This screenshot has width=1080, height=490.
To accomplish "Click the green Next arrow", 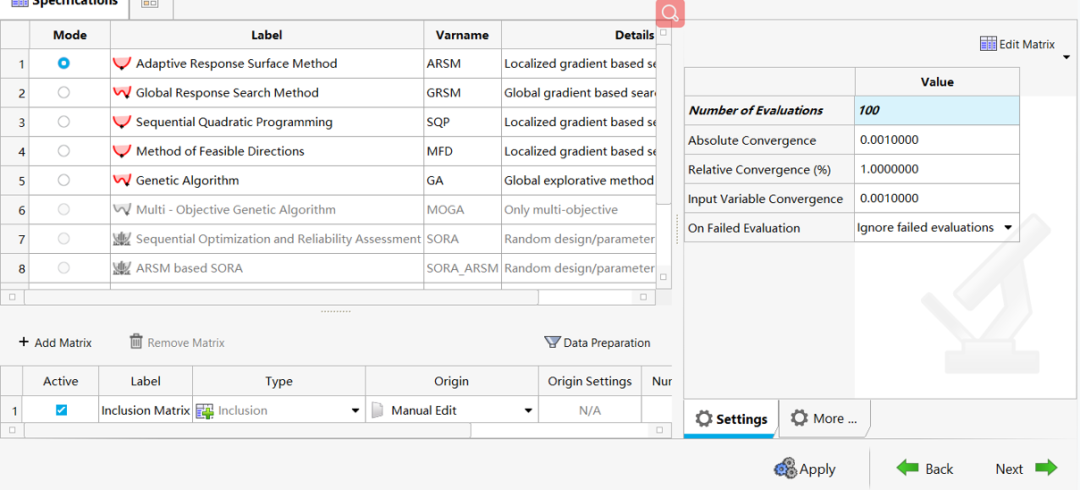I will [x=1046, y=468].
